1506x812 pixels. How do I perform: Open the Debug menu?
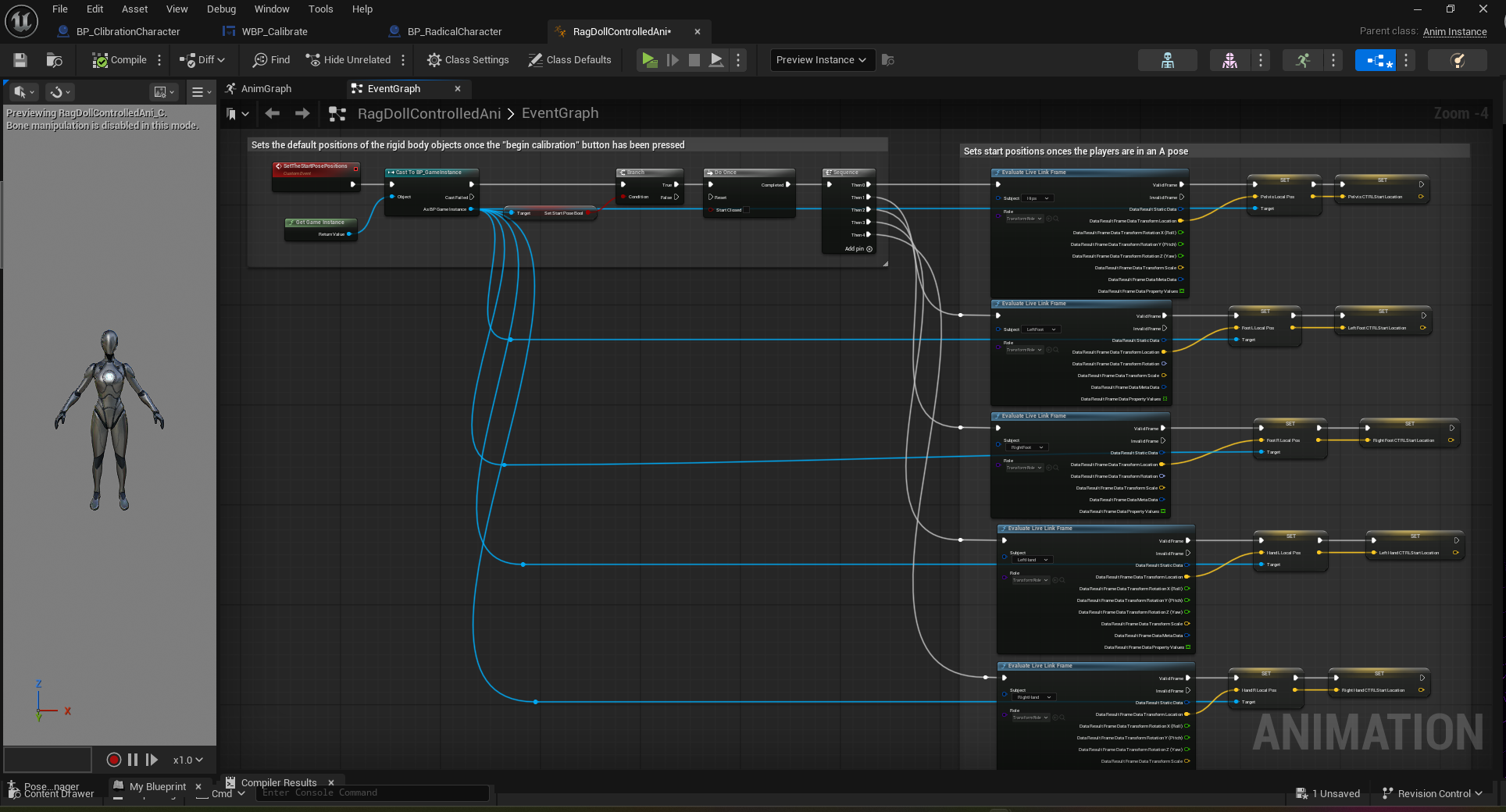[x=221, y=9]
